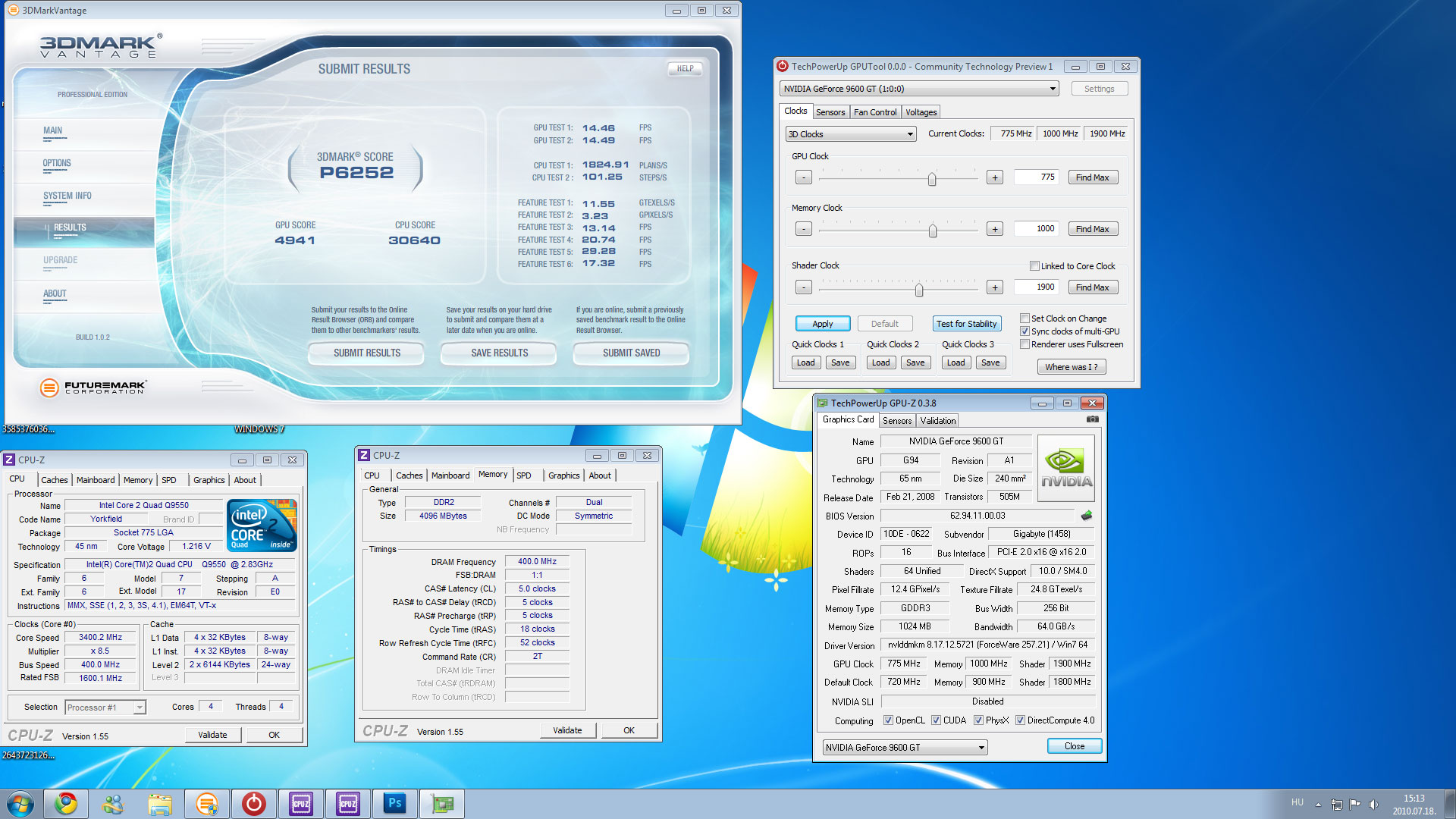Click Memory Clock slider handle
Viewport: 1456px width, 819px height.
[x=933, y=231]
